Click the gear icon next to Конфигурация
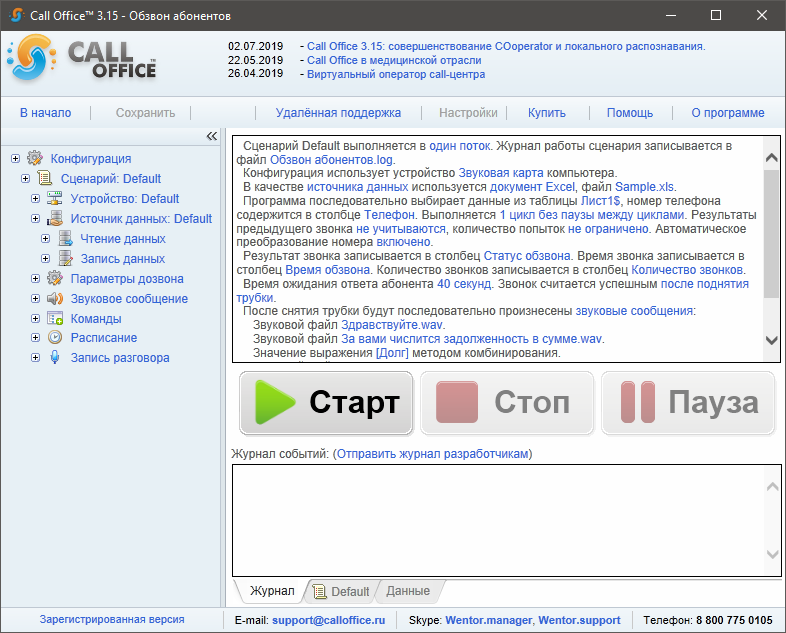This screenshot has width=786, height=633. 35,158
